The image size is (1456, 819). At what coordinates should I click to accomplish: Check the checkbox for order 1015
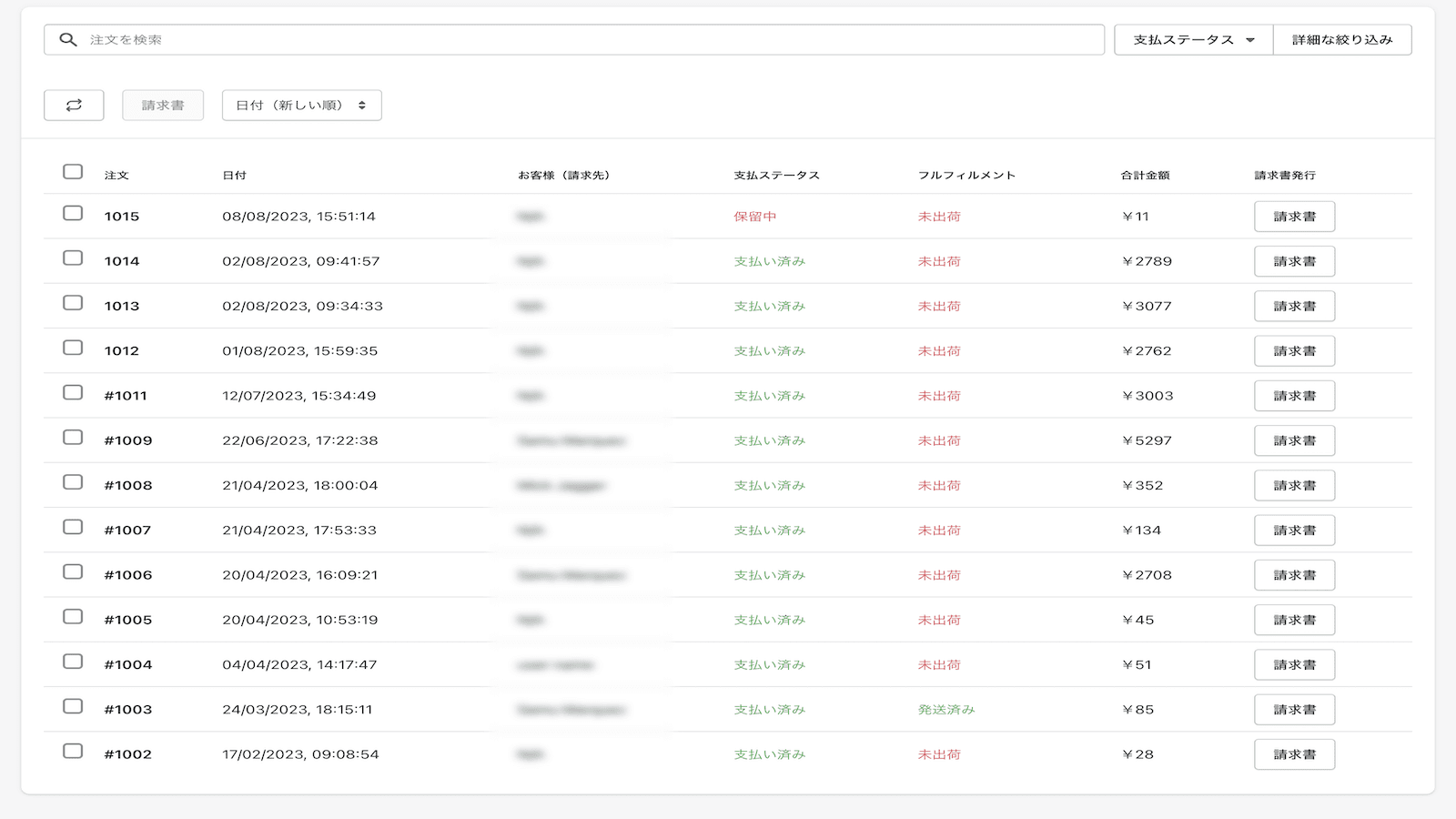[x=73, y=216]
